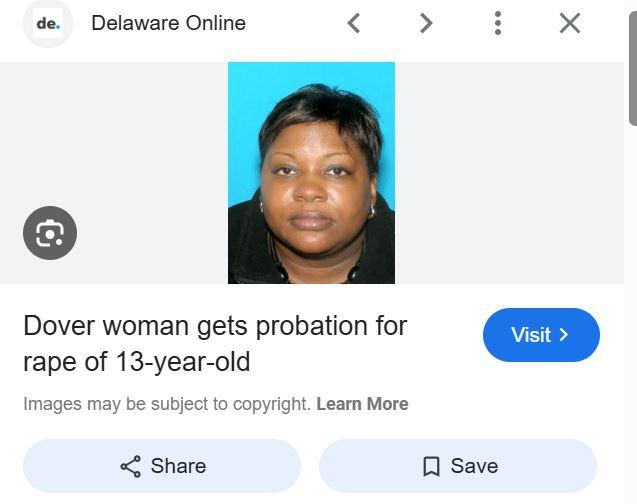637x504 pixels.
Task: Close the image preview panel
Action: click(x=570, y=23)
